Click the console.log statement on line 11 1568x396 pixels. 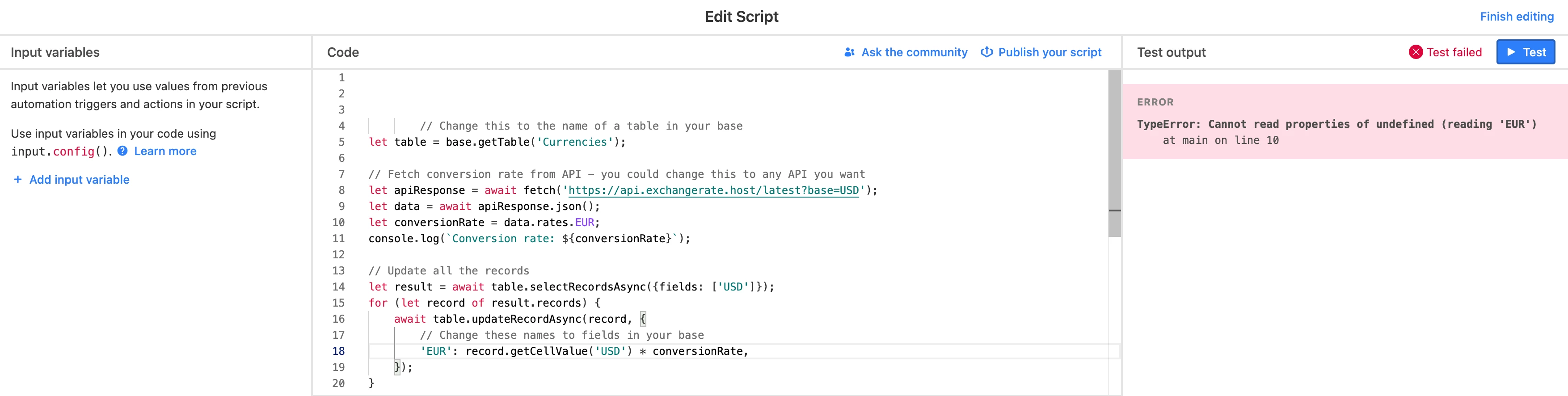(x=529, y=239)
